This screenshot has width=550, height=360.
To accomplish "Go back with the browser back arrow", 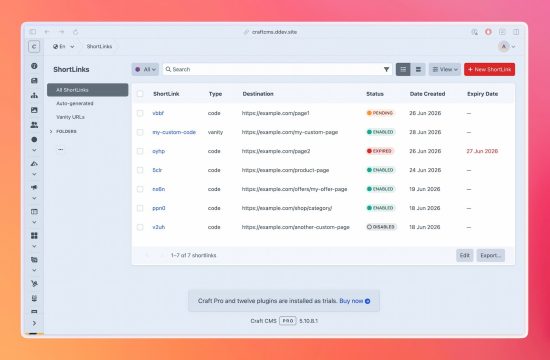I will (x=47, y=32).
